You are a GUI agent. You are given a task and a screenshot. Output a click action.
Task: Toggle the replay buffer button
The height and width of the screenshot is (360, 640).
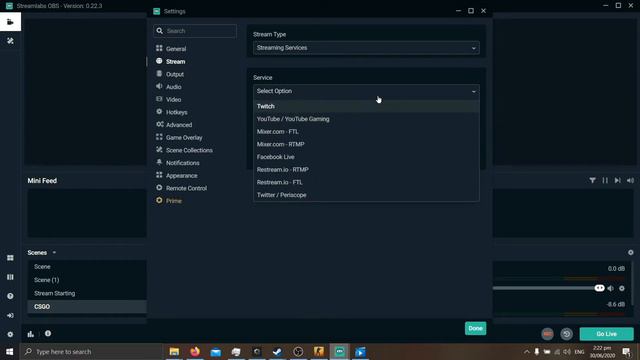pyautogui.click(x=567, y=334)
